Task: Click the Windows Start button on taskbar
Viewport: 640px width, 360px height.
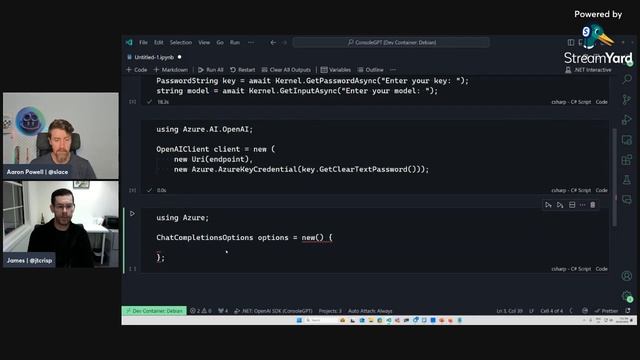Action: pos(299,320)
